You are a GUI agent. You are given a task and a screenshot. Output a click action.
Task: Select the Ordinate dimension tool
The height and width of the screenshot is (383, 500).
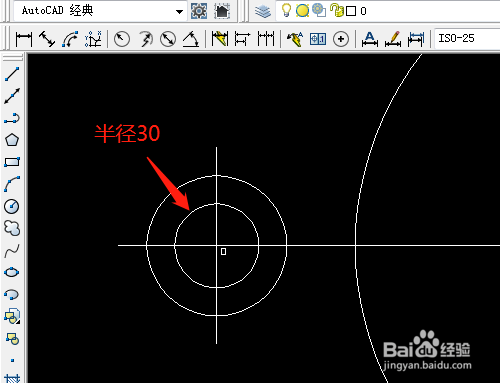[x=93, y=39]
